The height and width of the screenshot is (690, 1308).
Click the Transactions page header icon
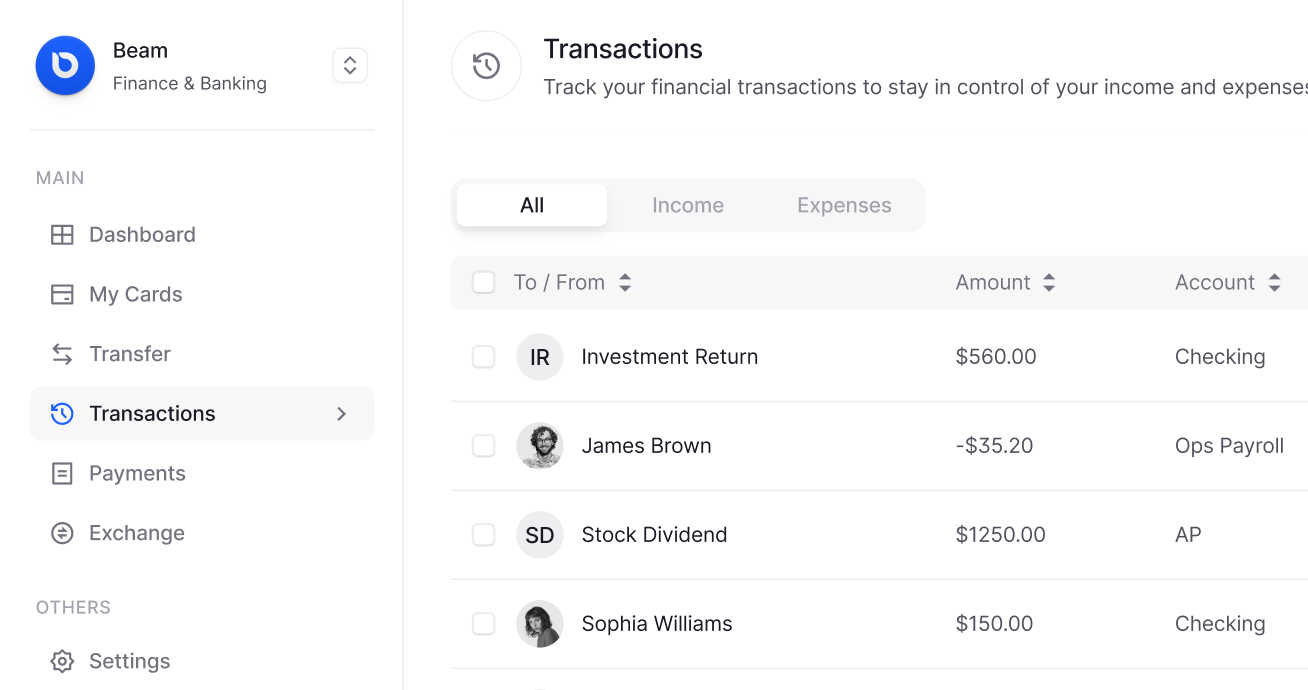(x=486, y=65)
